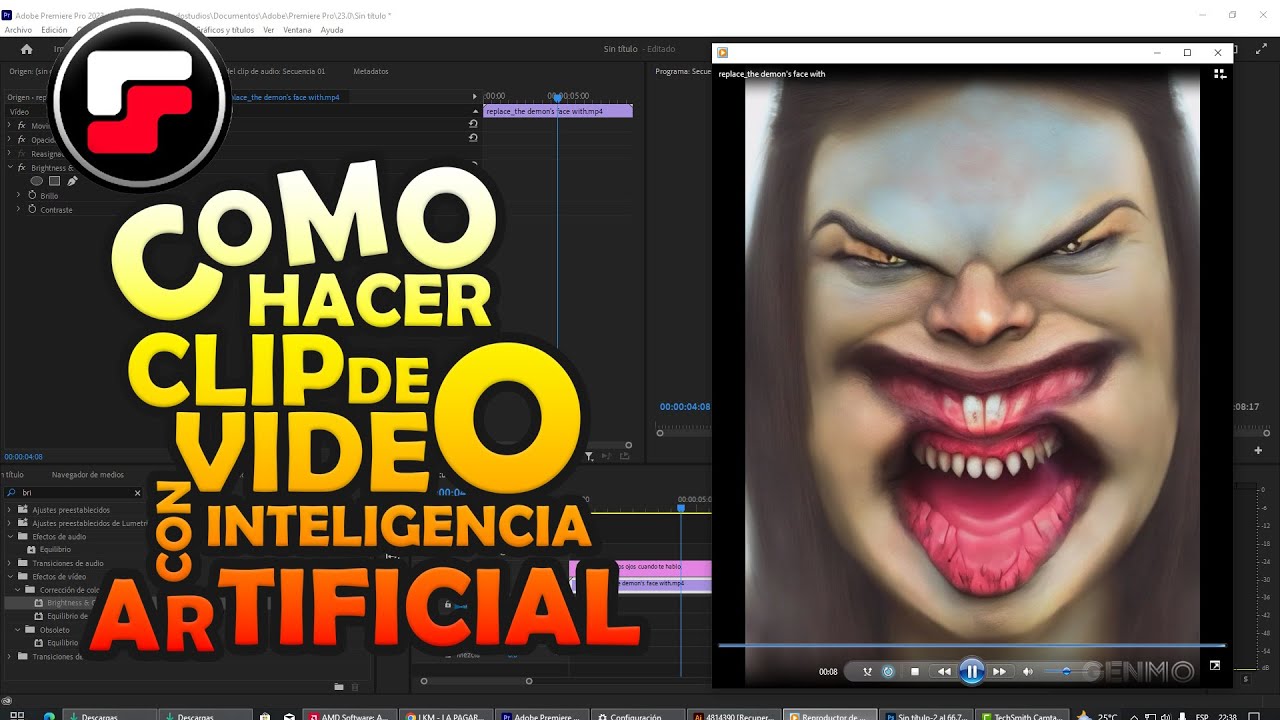The height and width of the screenshot is (720, 1280).
Task: Open the Ventana menu
Action: 297,30
